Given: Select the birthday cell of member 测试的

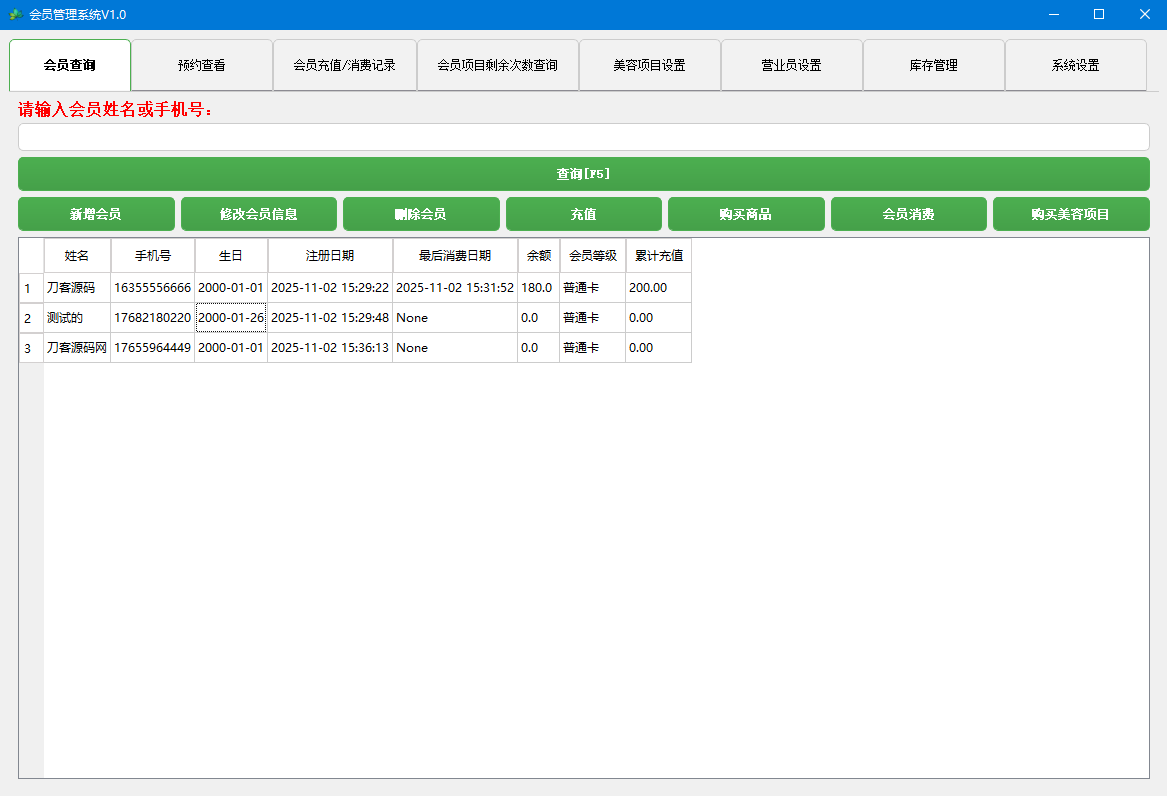Looking at the screenshot, I should tap(230, 317).
